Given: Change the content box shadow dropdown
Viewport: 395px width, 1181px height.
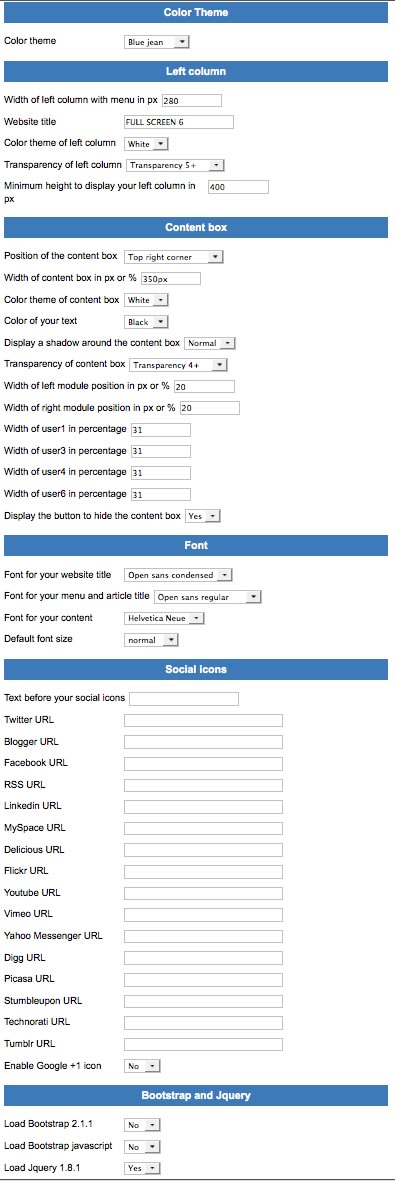Looking at the screenshot, I should 210,343.
